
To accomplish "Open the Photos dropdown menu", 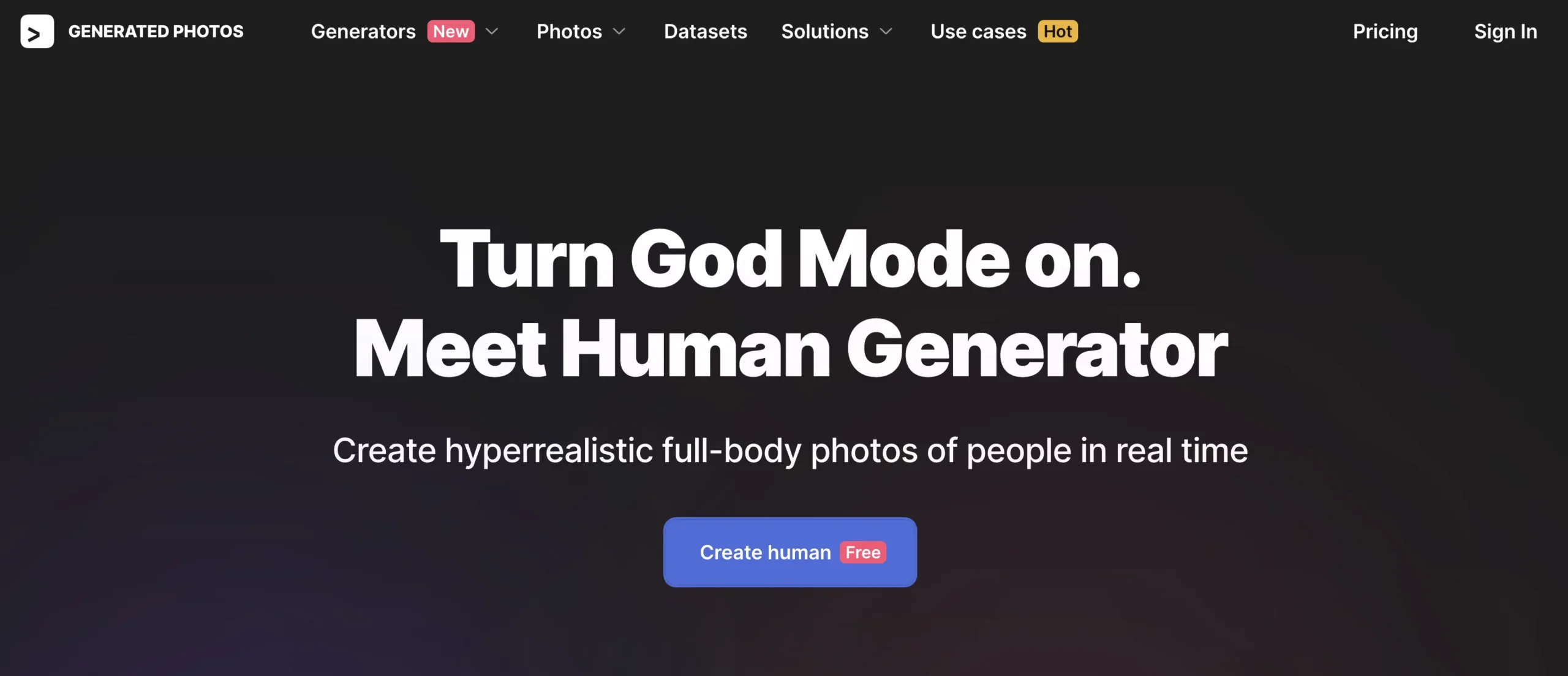I will pos(581,30).
